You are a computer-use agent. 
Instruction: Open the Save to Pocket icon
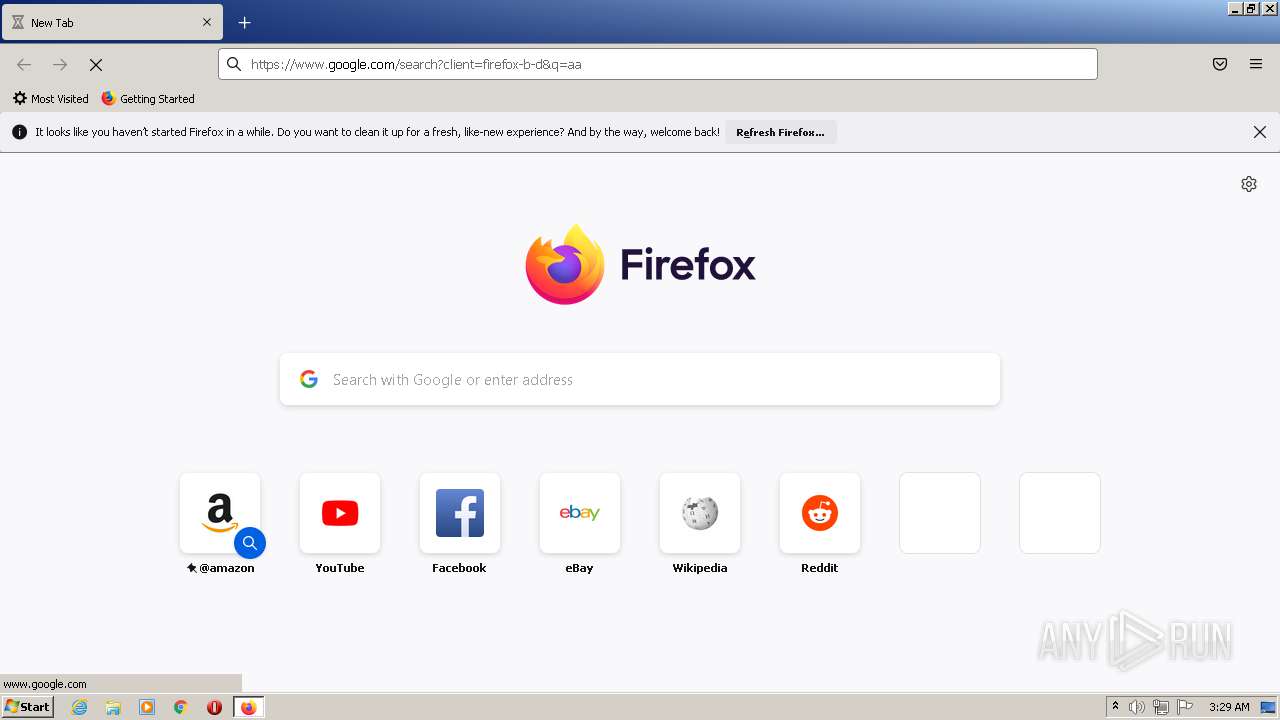click(x=1220, y=64)
